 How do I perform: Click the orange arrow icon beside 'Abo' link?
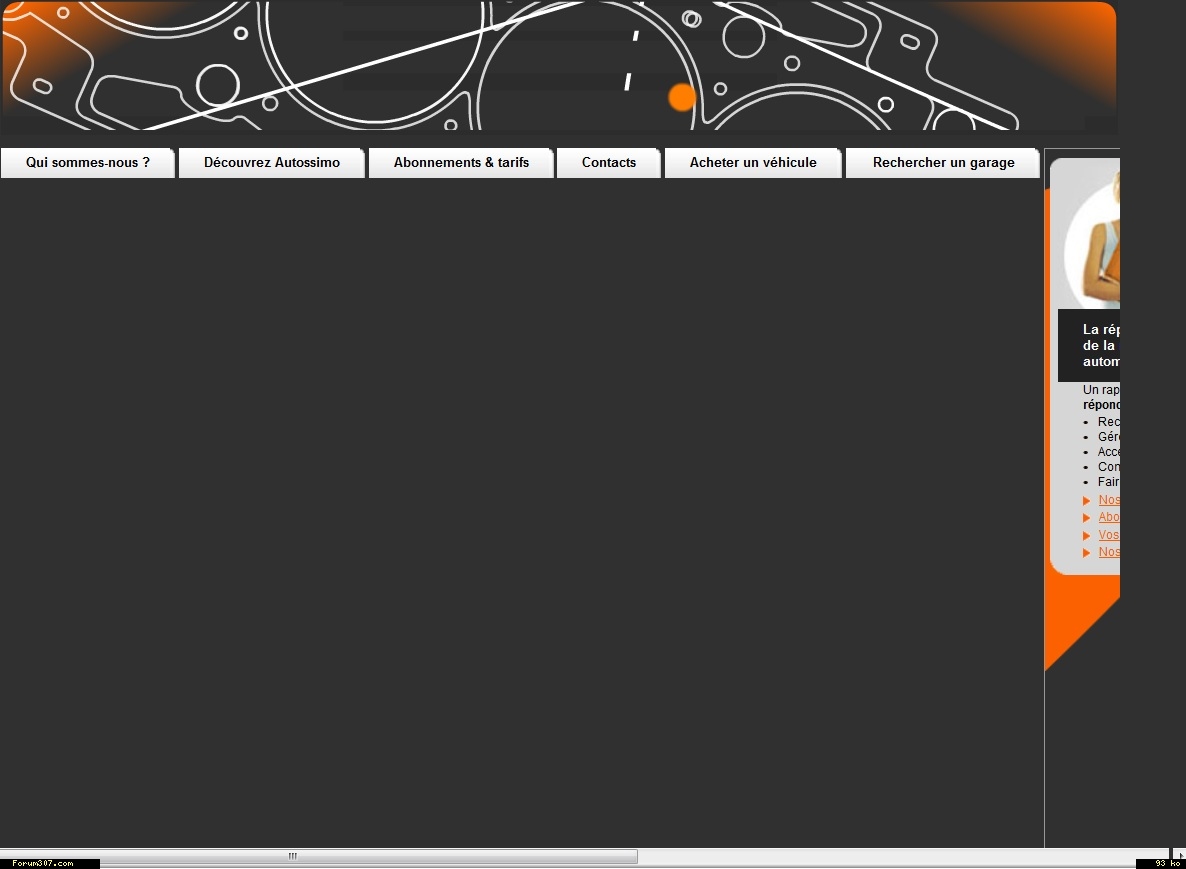pyautogui.click(x=1087, y=518)
